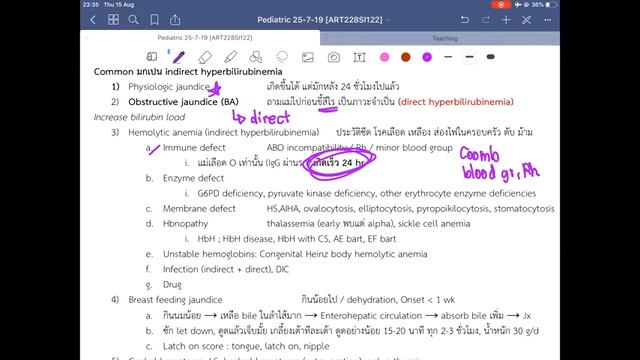Viewport: 640px width, 360px height.
Task: Tap 'Obstructive jaundice (BA)' text
Action: pyautogui.click(x=183, y=102)
